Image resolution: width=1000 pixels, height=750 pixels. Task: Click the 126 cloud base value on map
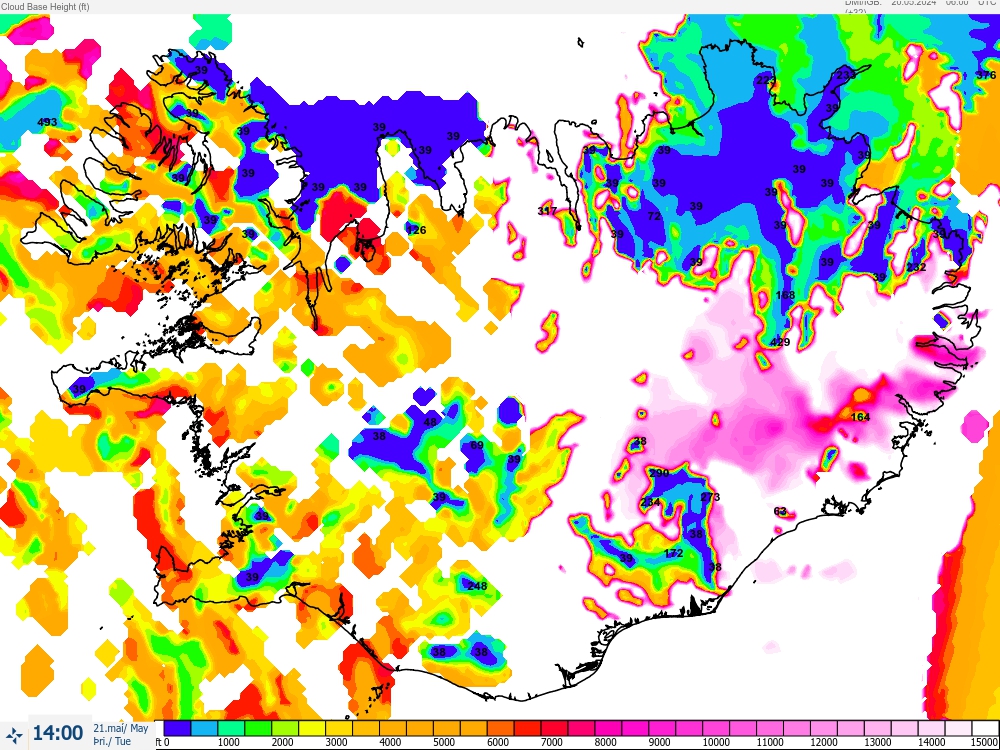click(416, 230)
